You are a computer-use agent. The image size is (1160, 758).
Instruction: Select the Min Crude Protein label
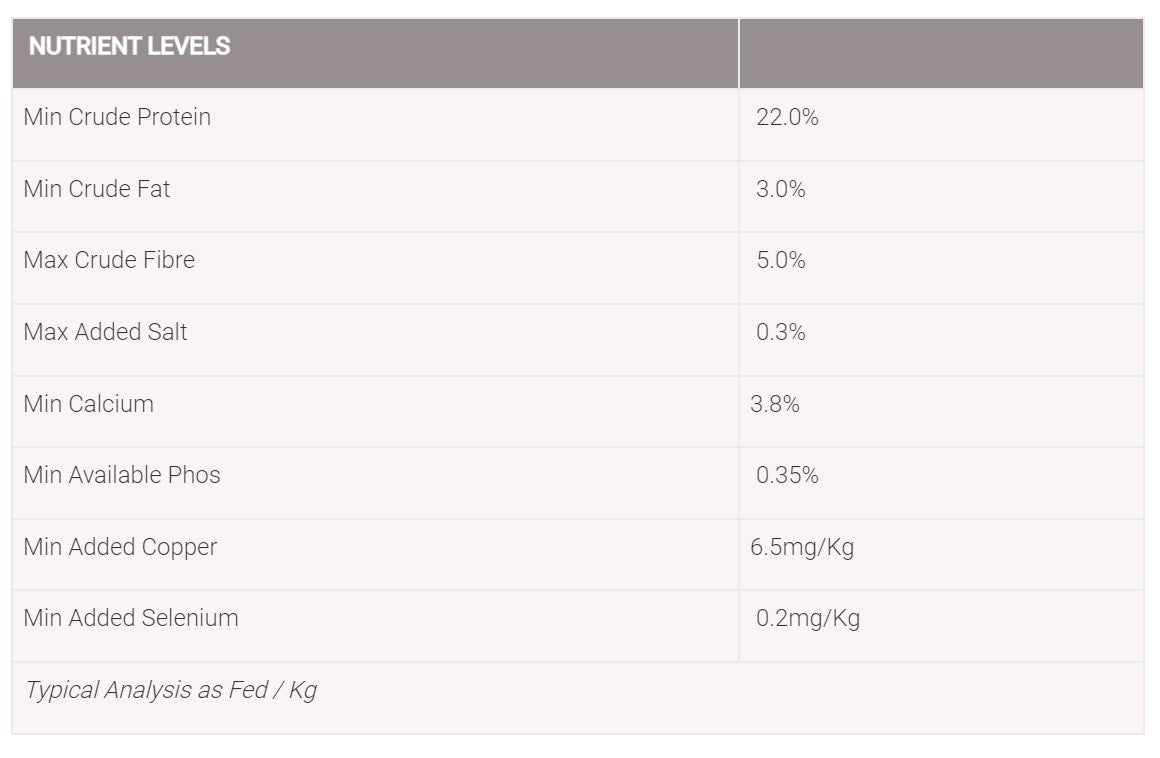click(x=117, y=117)
